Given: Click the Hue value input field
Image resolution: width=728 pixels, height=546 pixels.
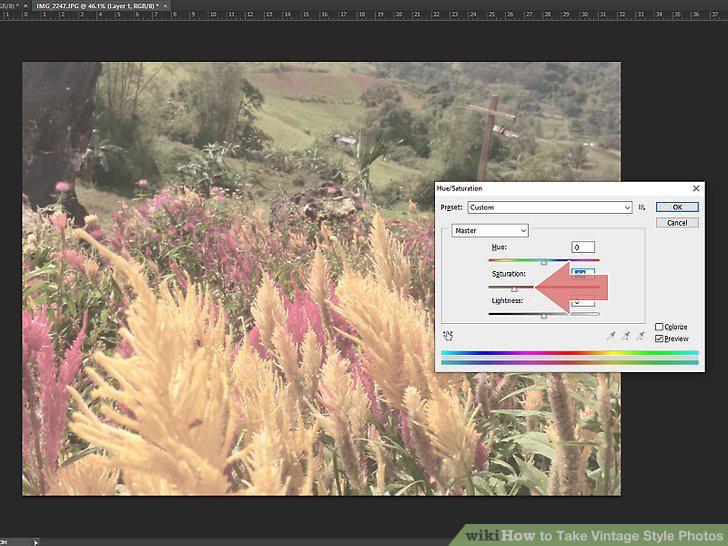Looking at the screenshot, I should click(583, 247).
